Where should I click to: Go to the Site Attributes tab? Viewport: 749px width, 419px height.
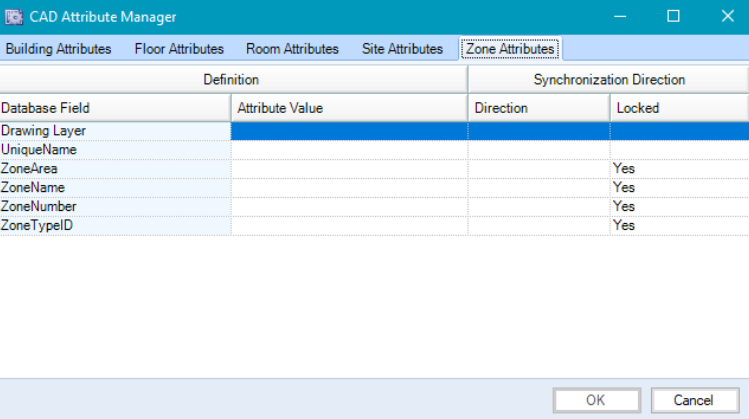(402, 49)
